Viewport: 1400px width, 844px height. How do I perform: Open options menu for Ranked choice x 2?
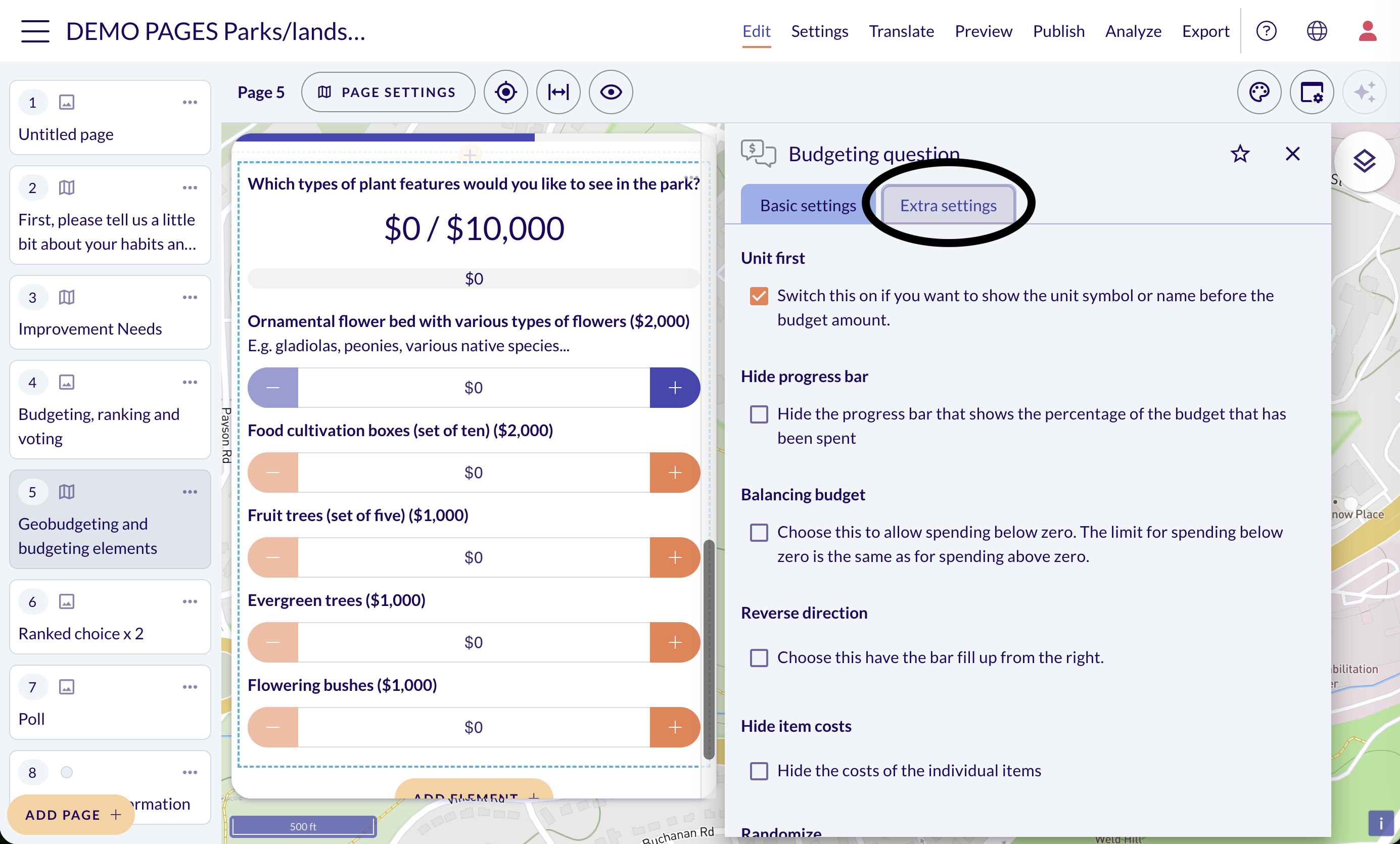[x=190, y=601]
